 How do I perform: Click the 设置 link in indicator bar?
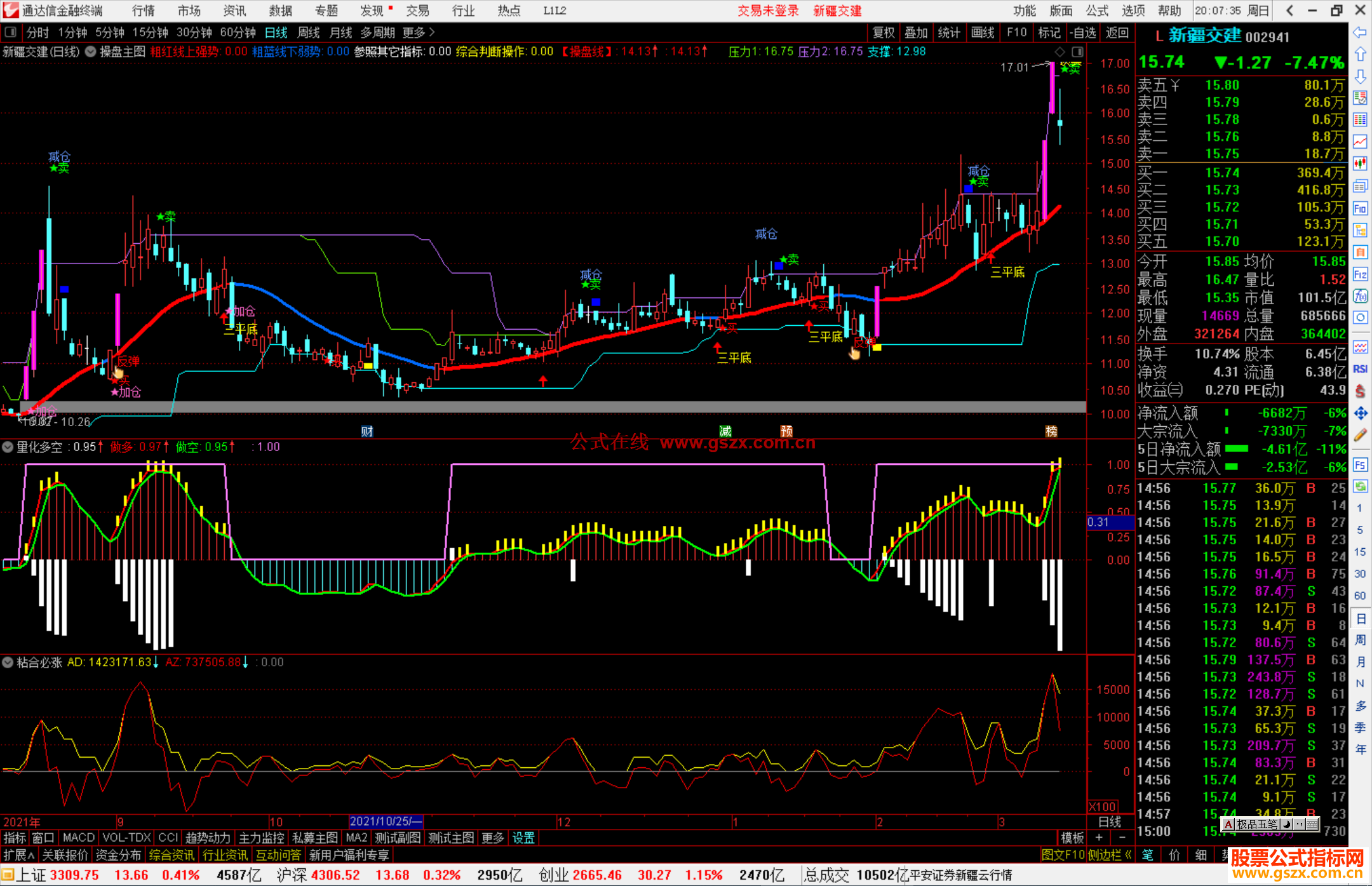point(523,838)
